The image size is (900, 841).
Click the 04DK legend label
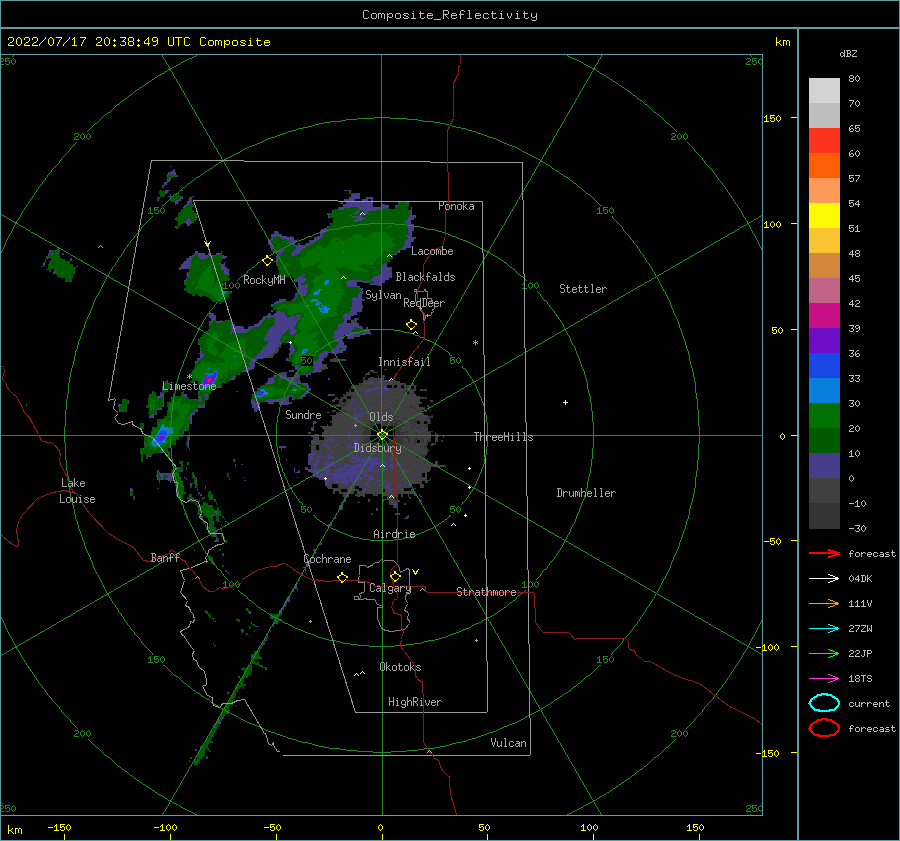[860, 579]
